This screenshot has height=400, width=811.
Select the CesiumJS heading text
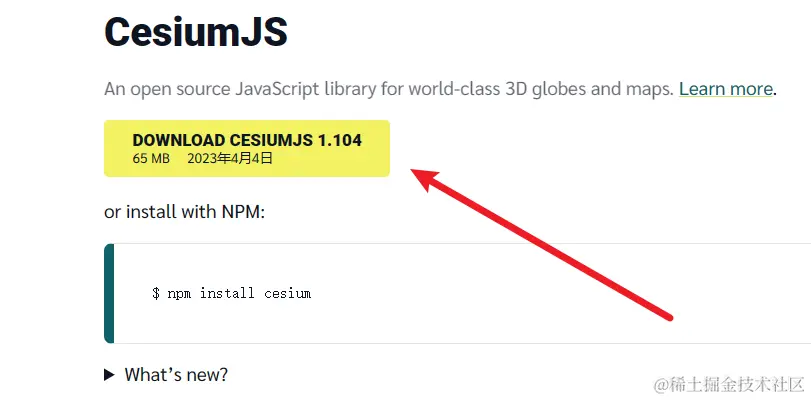[196, 32]
